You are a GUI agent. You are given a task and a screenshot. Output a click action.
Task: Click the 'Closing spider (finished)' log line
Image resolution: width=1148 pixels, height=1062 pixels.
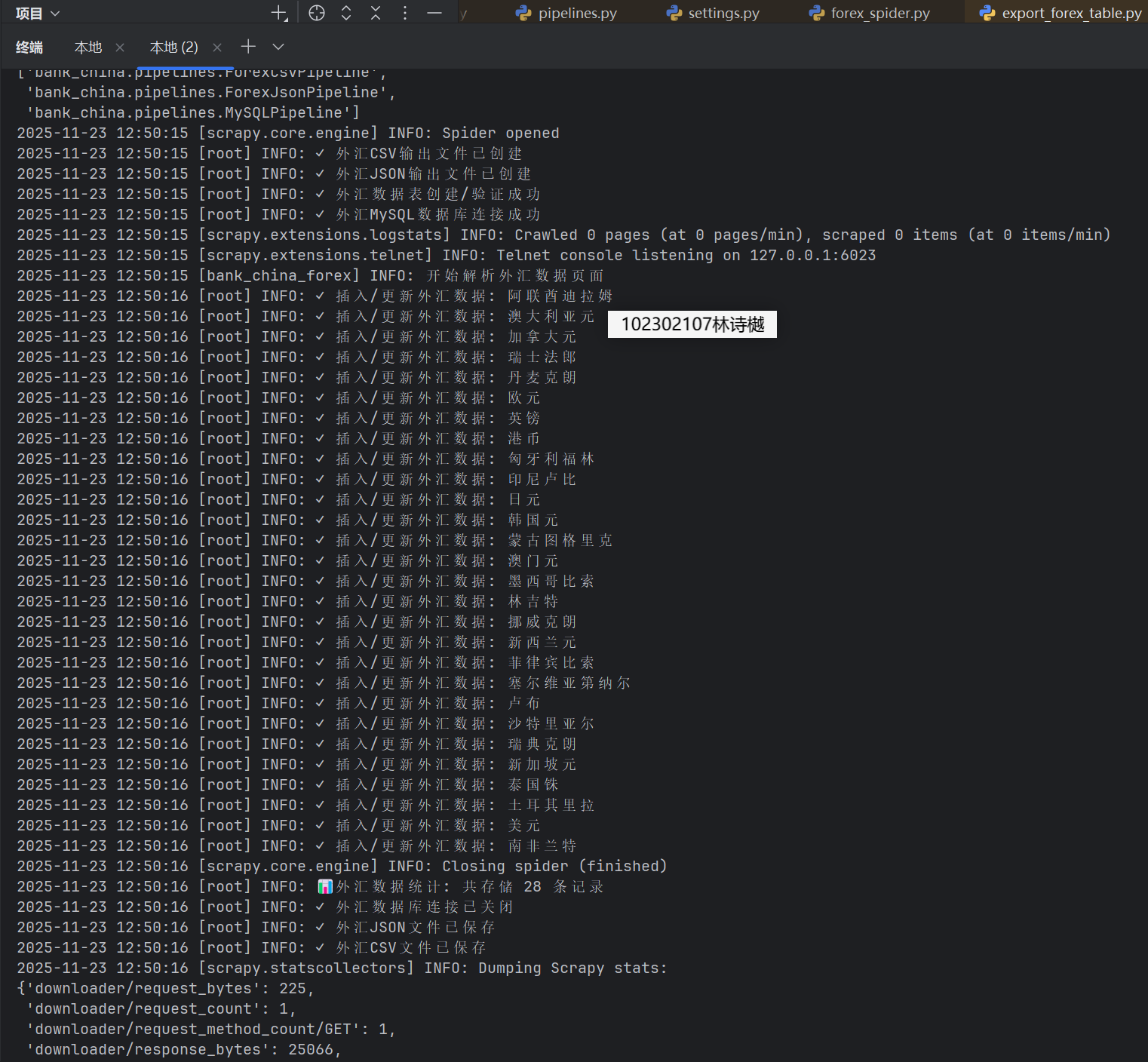point(342,866)
